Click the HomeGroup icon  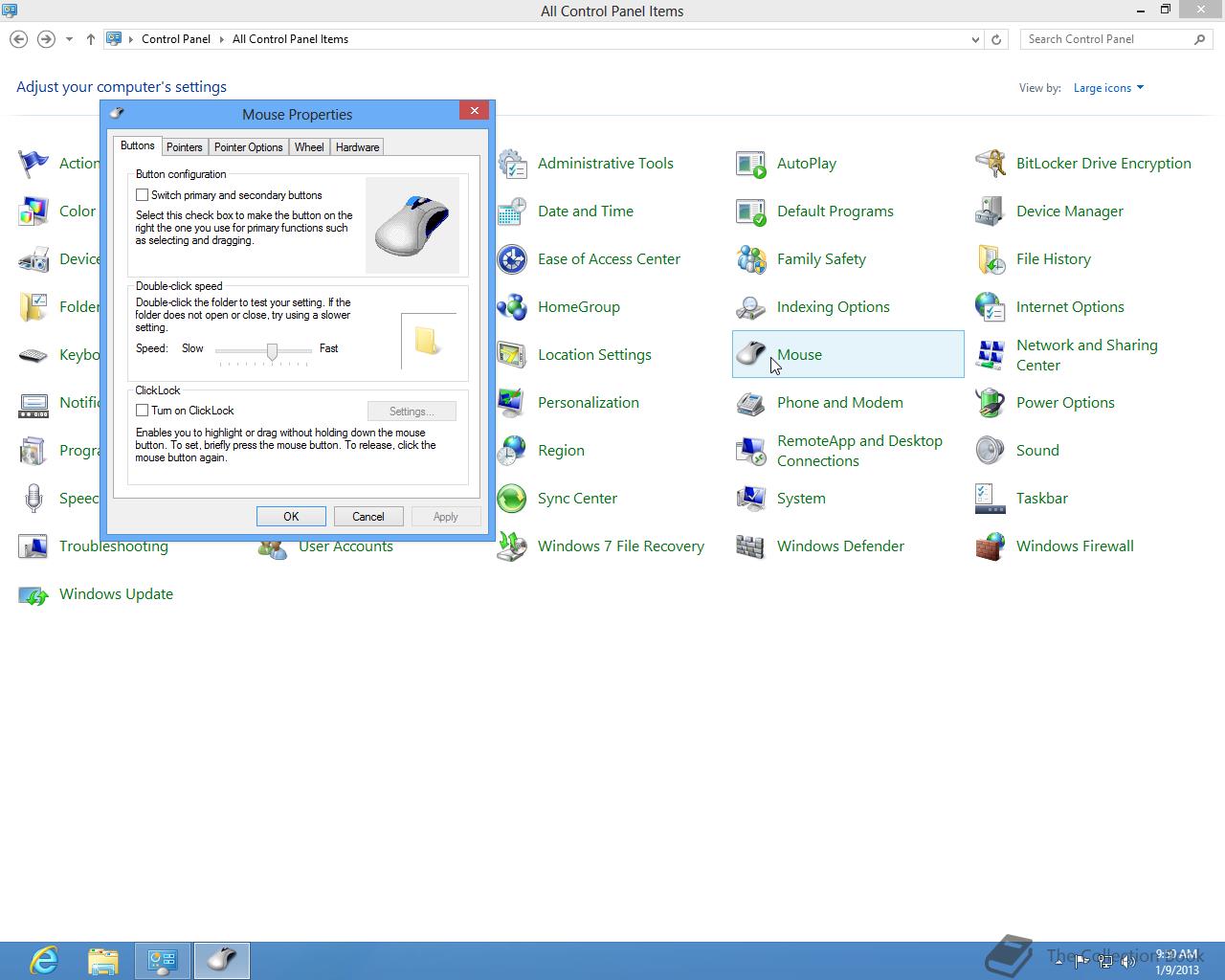[512, 307]
